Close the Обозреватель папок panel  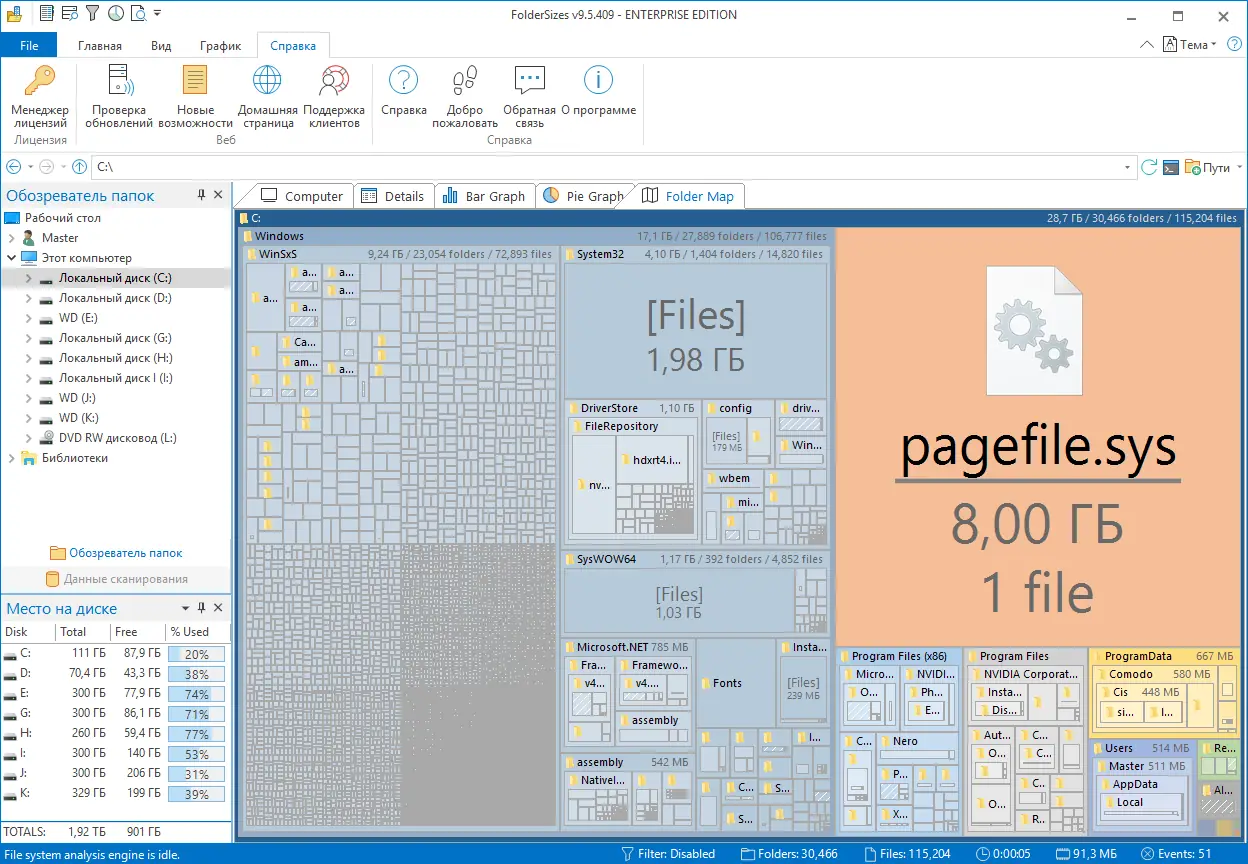click(x=219, y=195)
